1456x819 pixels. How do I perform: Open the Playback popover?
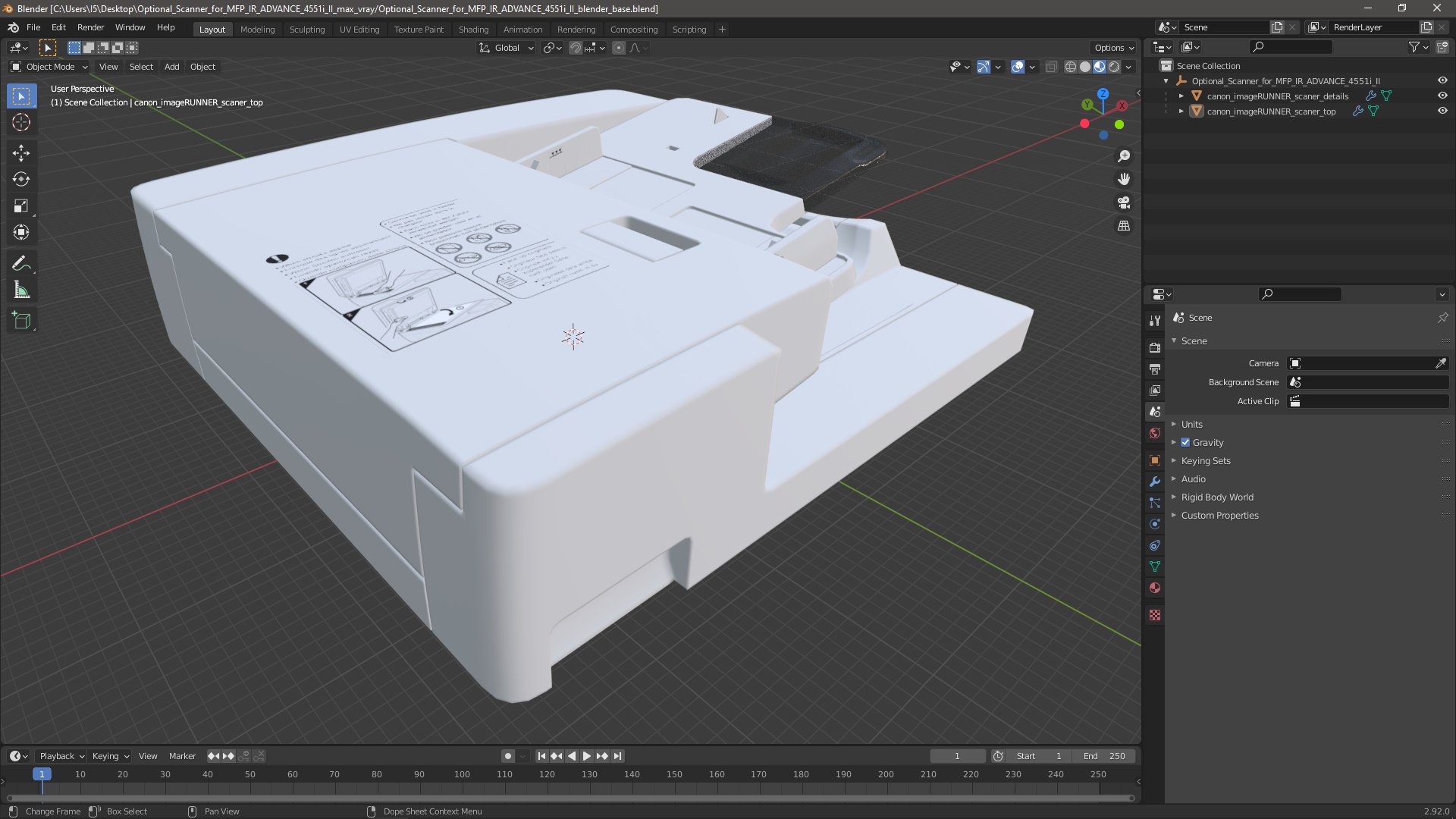tap(61, 756)
